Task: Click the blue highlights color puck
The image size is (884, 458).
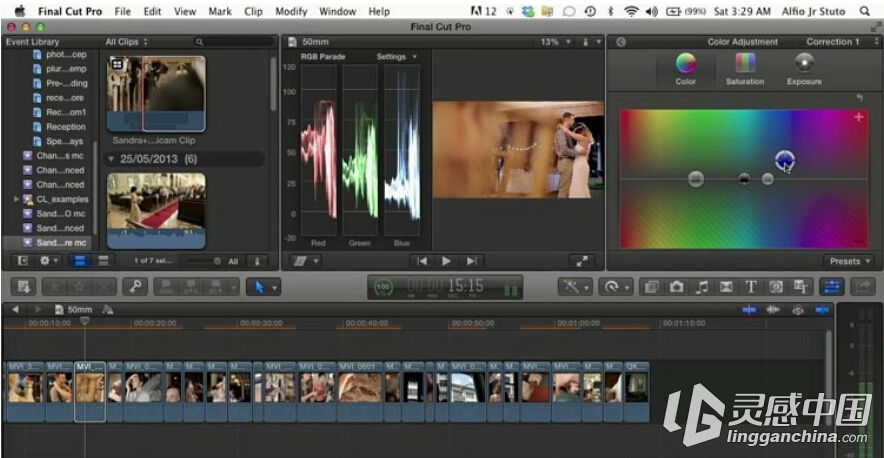Action: pos(784,160)
